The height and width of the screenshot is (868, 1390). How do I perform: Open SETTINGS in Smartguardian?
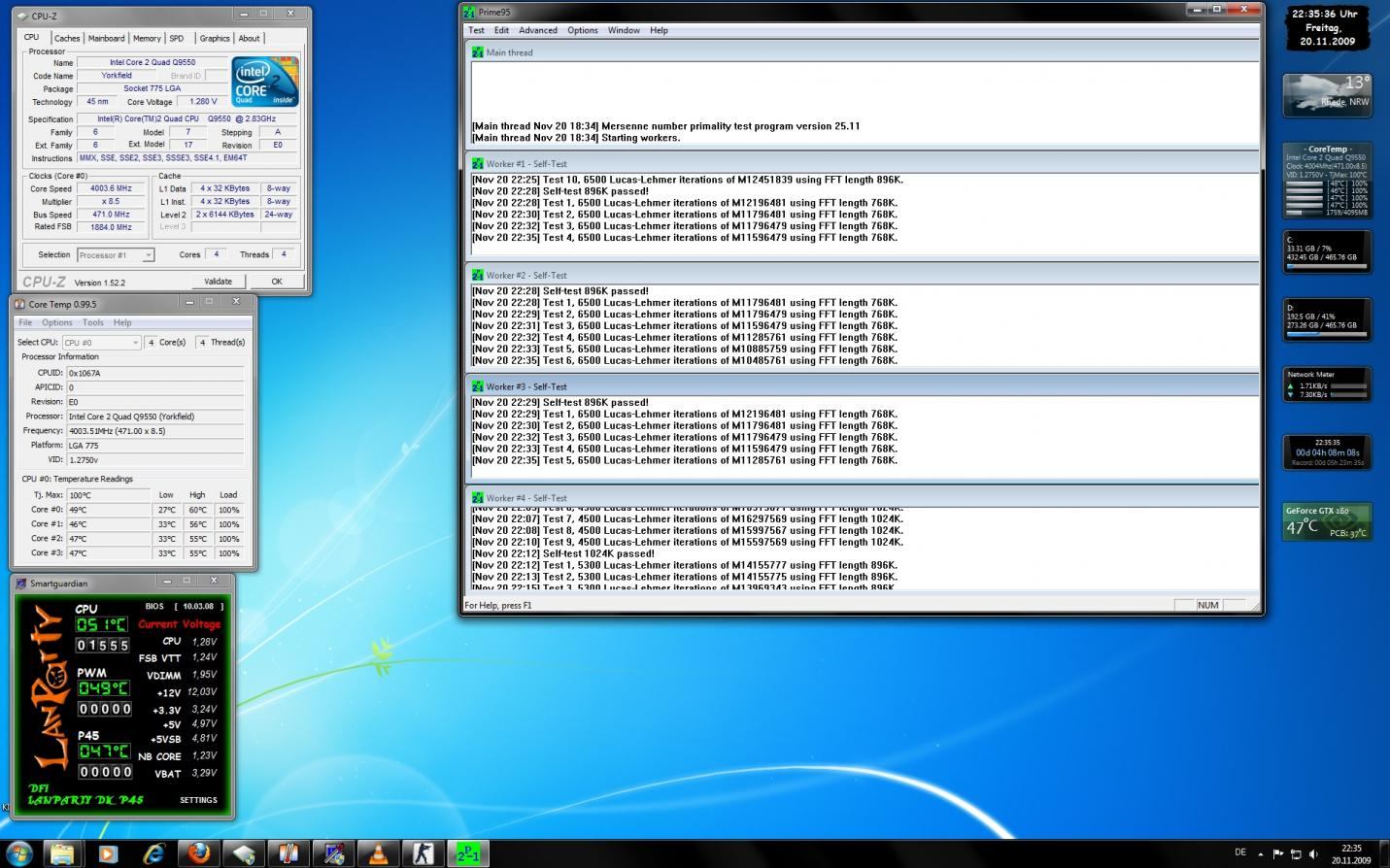198,800
